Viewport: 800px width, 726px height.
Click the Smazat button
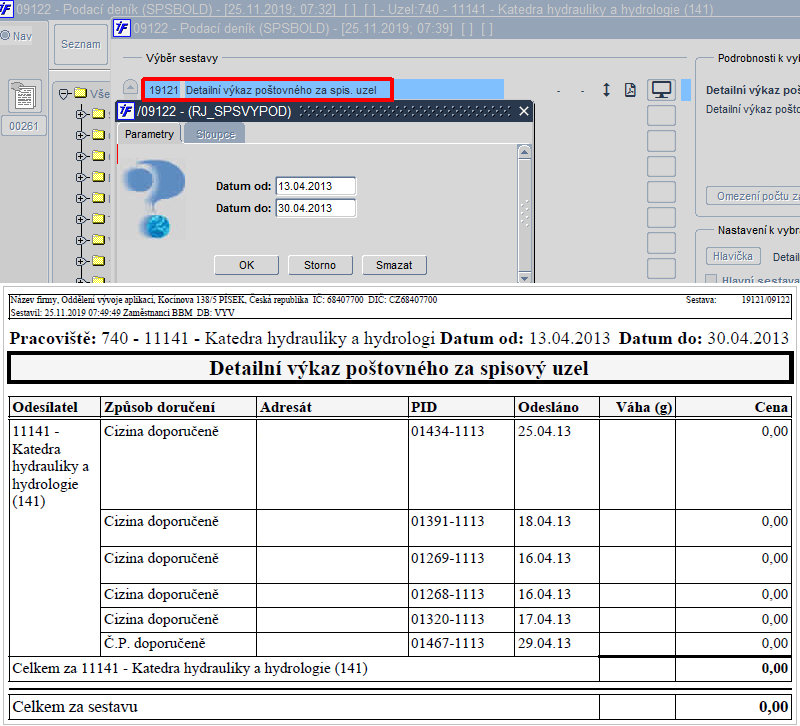[x=394, y=265]
